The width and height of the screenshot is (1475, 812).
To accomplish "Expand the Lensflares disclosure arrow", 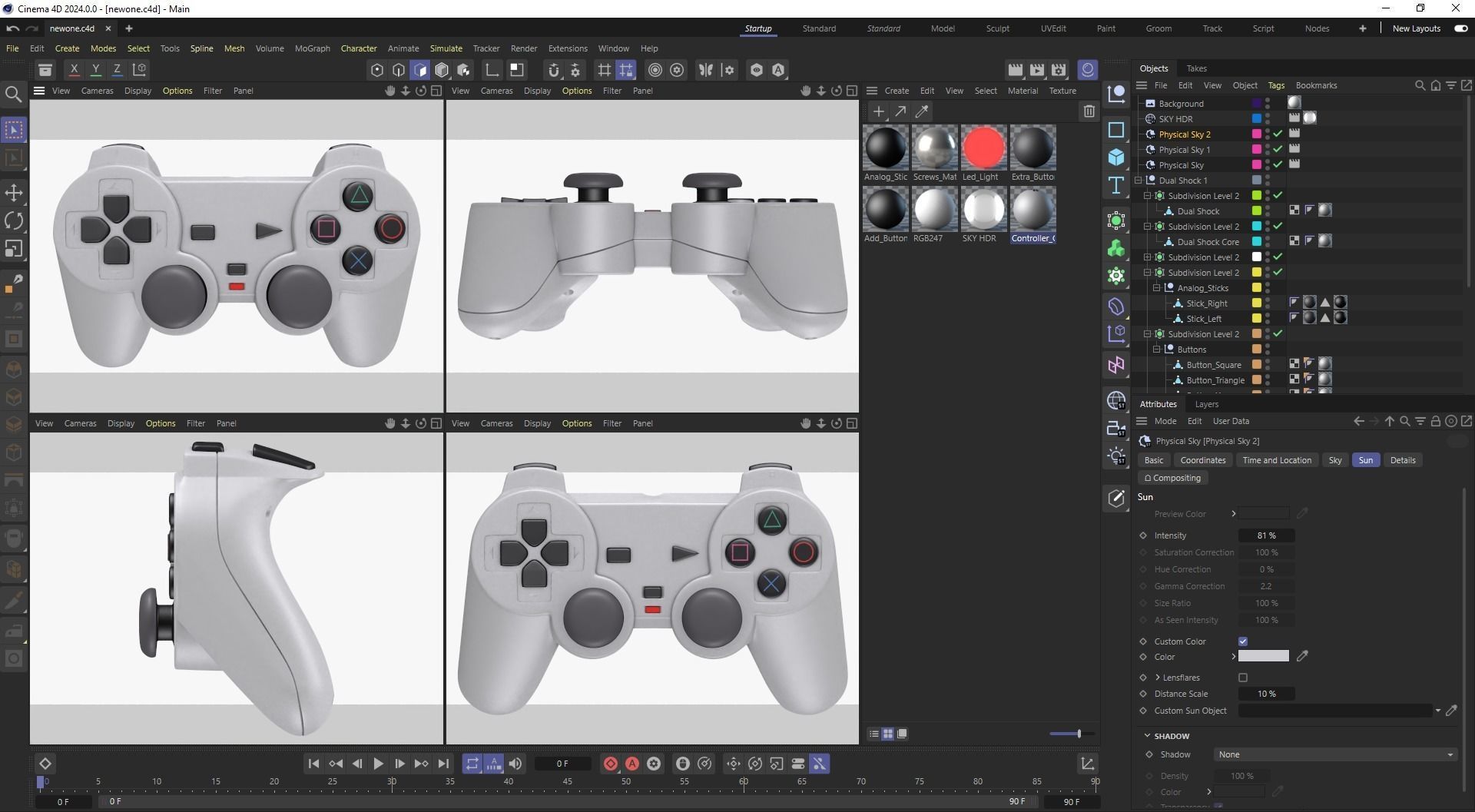I will coord(1158,678).
